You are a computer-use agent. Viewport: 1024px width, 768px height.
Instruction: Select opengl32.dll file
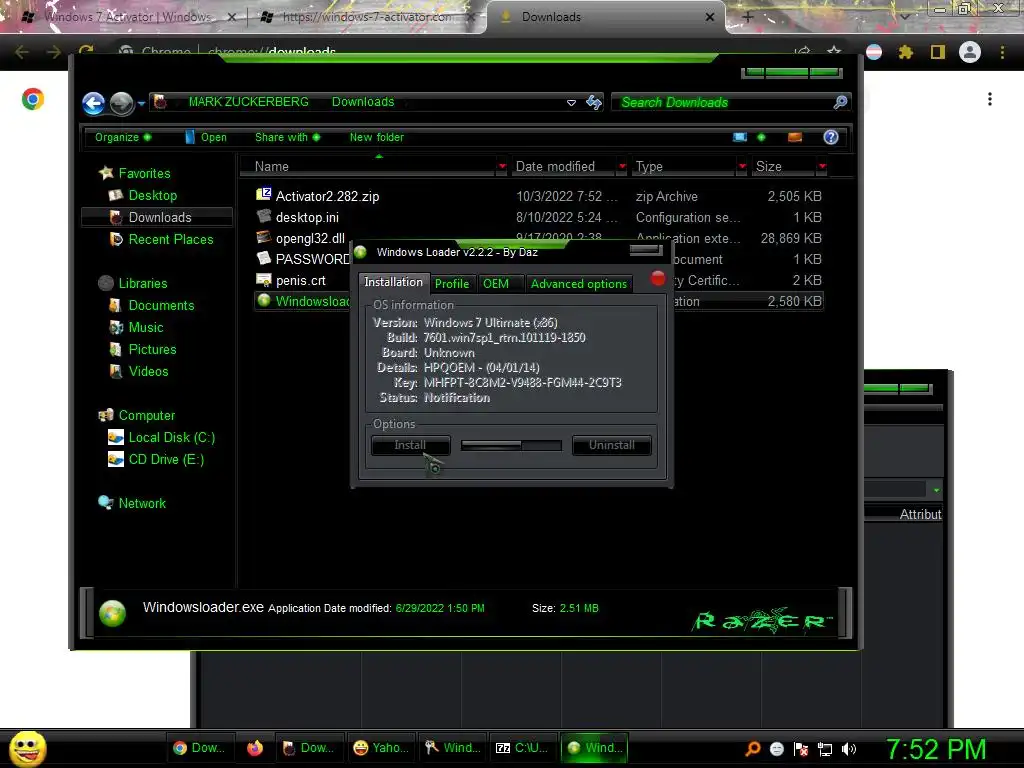coord(300,238)
